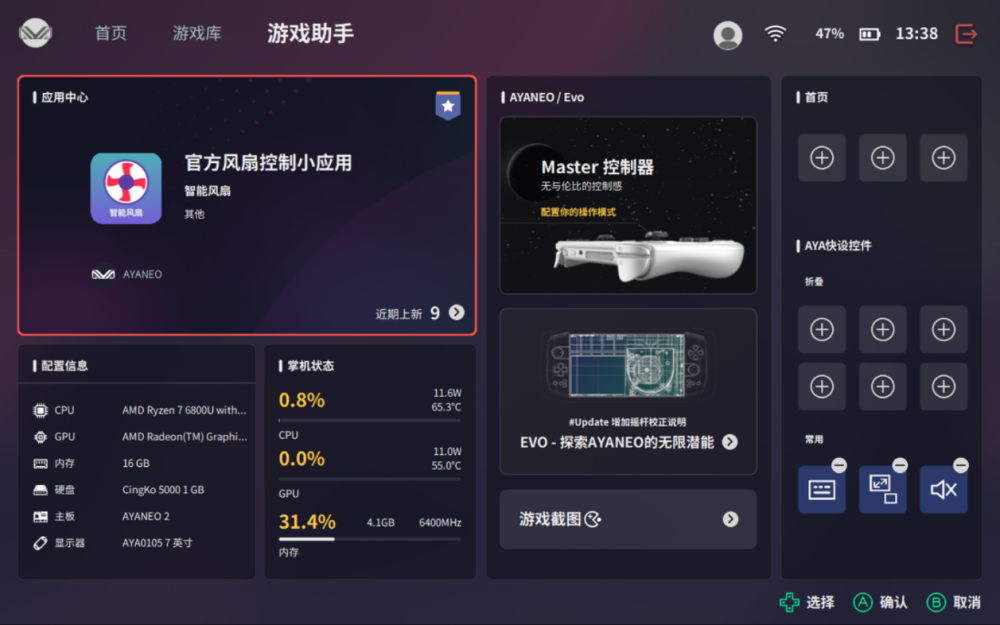The height and width of the screenshot is (625, 1000).
Task: Open the on-screen keyboard quick widget
Action: pos(821,490)
